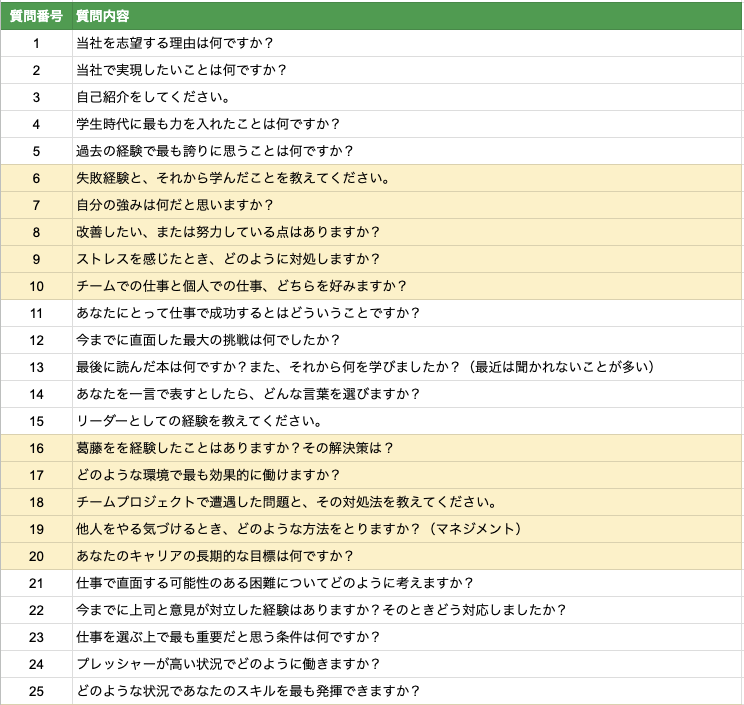Select cell 改善したい、または努力している点はありますか？
Viewport: 744px width, 705px height.
pos(408,232)
